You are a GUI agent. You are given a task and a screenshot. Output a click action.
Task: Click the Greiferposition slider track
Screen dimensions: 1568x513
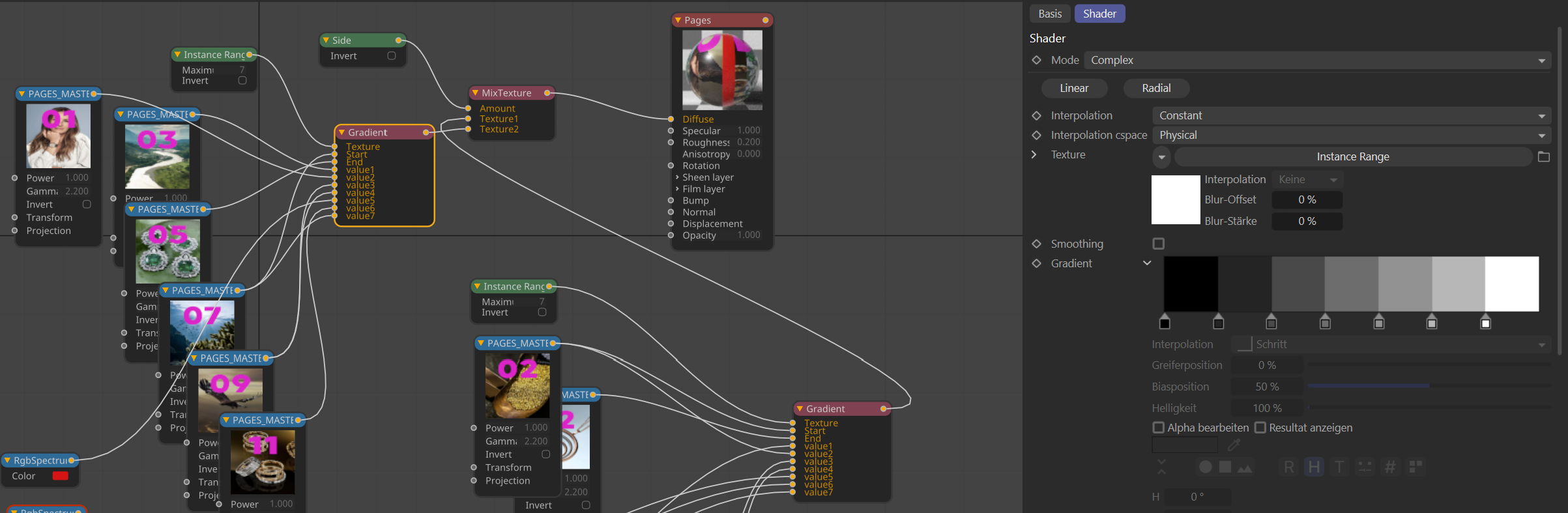pos(1429,365)
